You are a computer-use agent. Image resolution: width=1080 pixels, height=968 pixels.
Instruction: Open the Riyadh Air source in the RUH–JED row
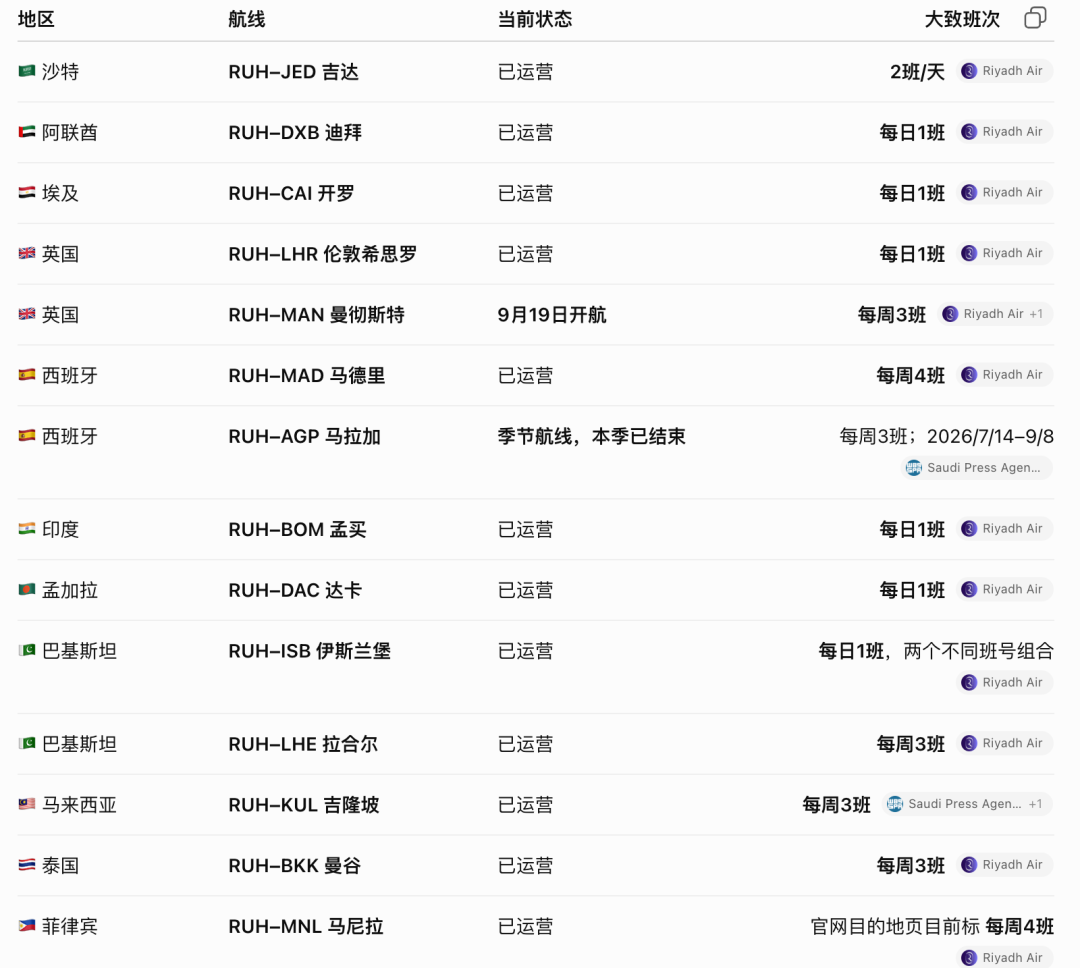[1004, 71]
